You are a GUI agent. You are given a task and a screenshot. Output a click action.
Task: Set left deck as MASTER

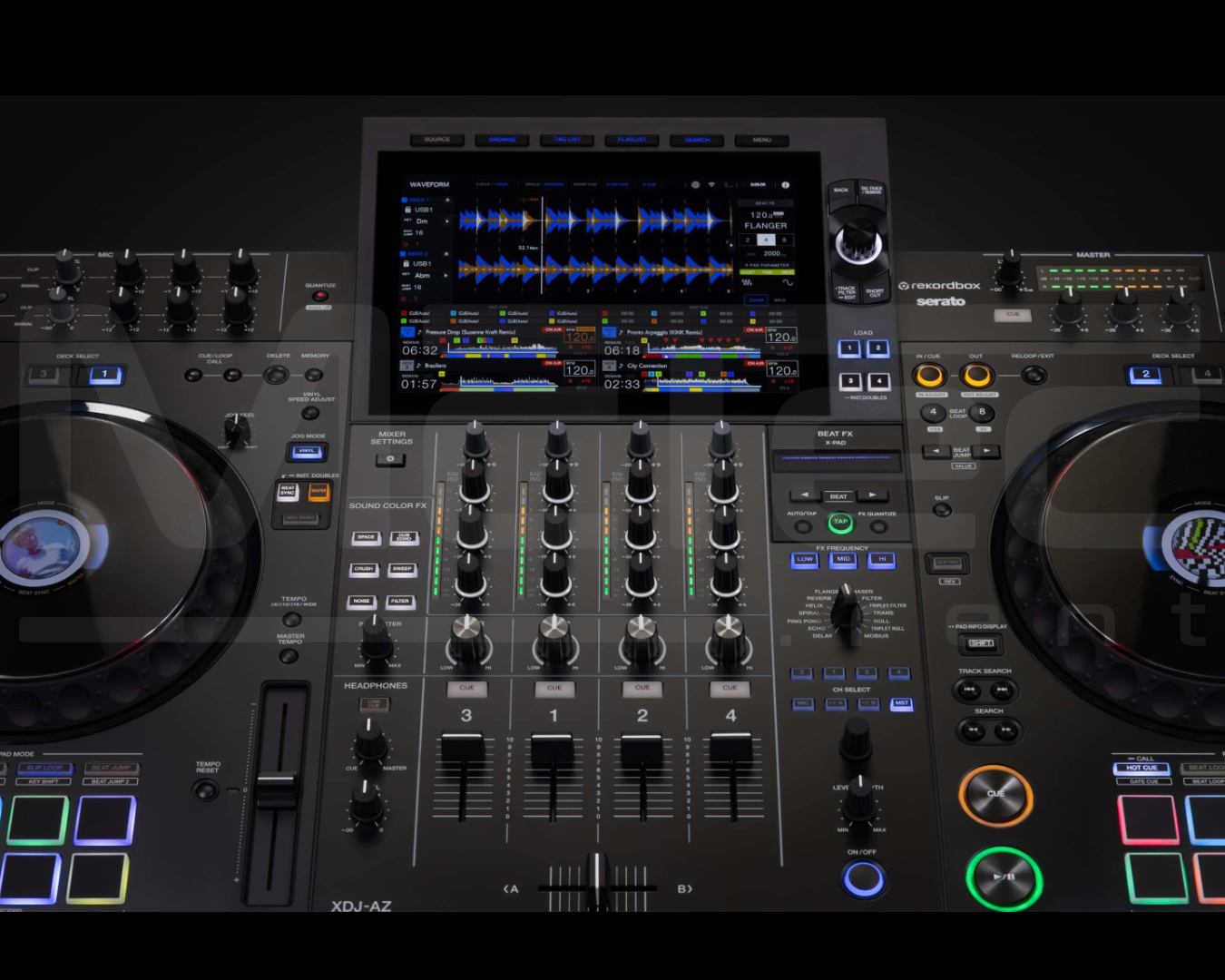[318, 491]
